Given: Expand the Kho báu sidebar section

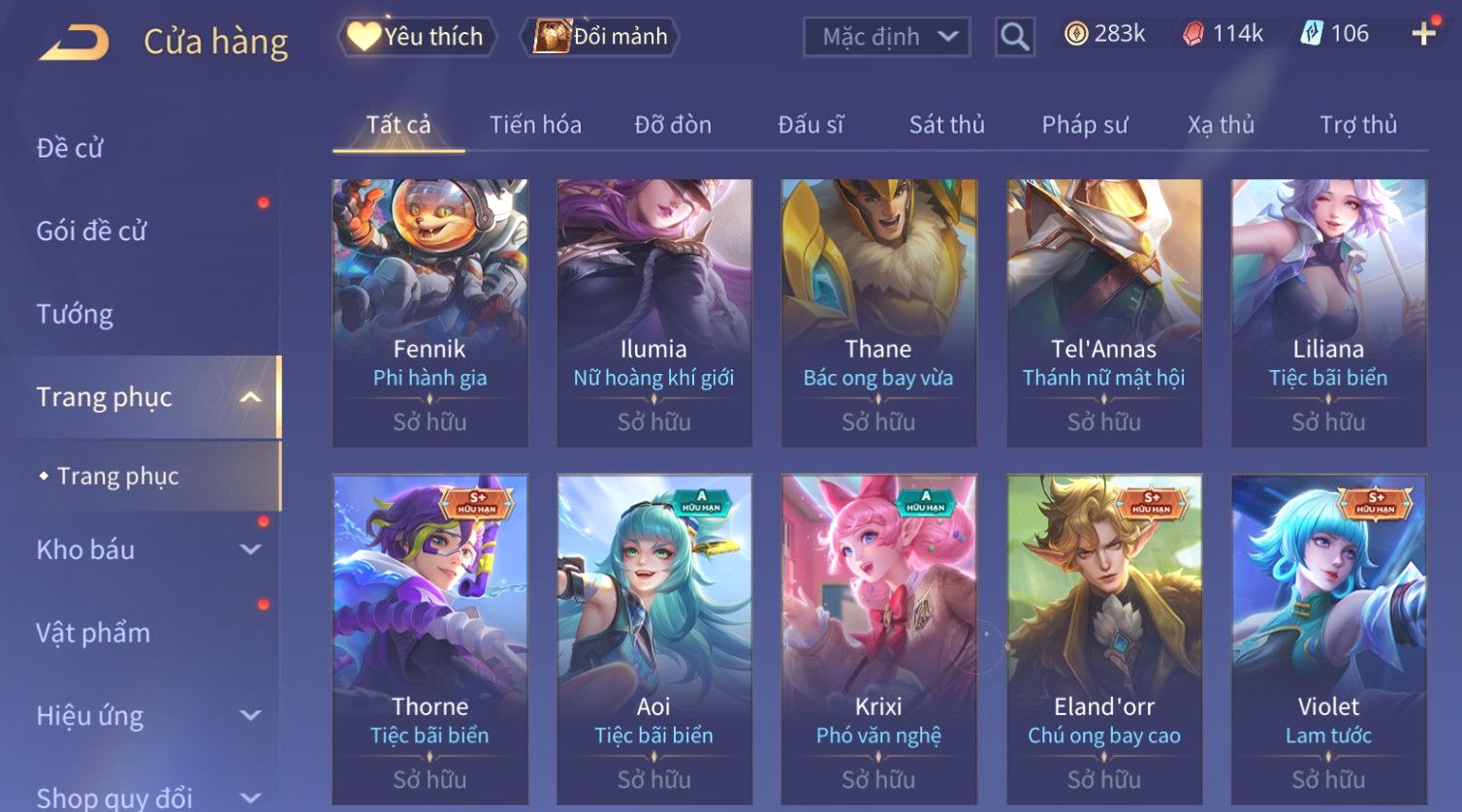Looking at the screenshot, I should (x=250, y=549).
